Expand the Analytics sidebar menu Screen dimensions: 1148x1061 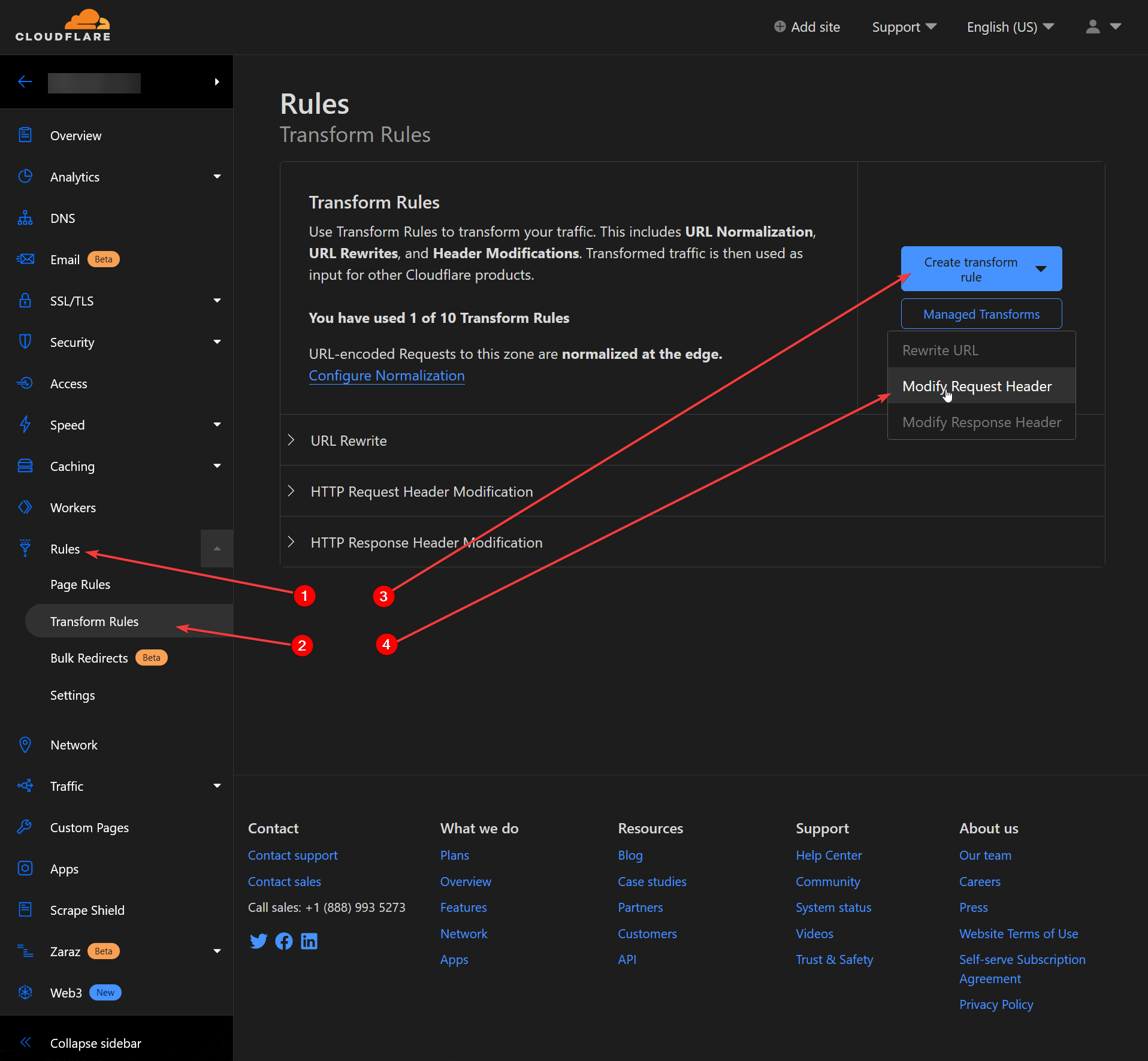click(x=217, y=177)
